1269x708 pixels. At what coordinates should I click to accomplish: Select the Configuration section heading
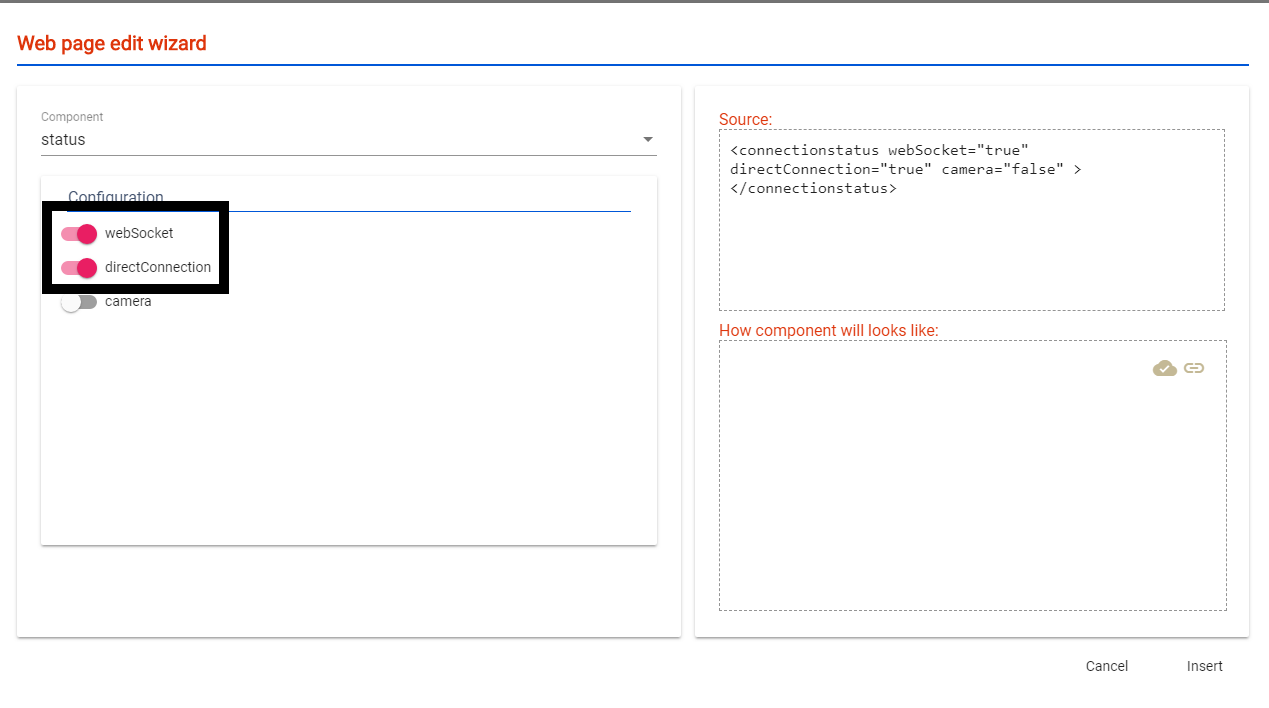tap(116, 197)
